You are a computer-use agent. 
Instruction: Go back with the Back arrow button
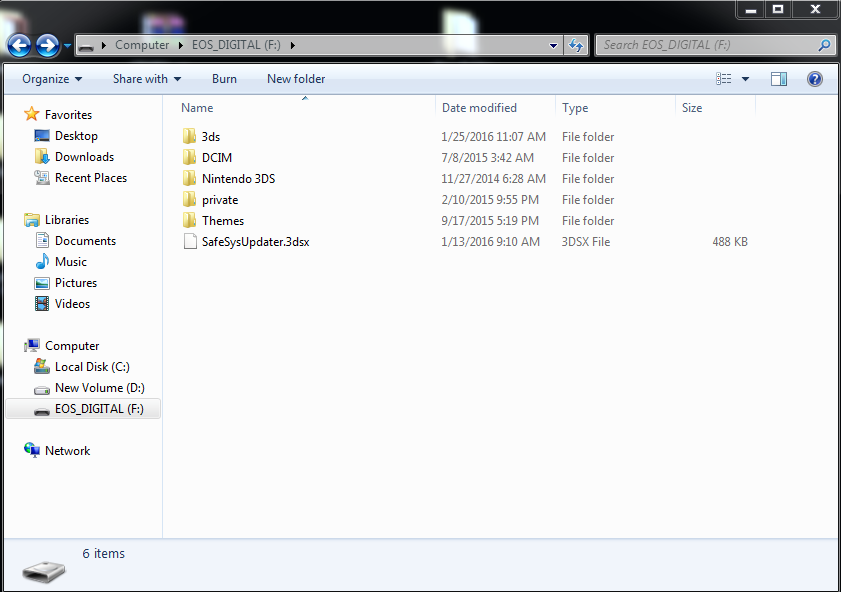pos(19,46)
